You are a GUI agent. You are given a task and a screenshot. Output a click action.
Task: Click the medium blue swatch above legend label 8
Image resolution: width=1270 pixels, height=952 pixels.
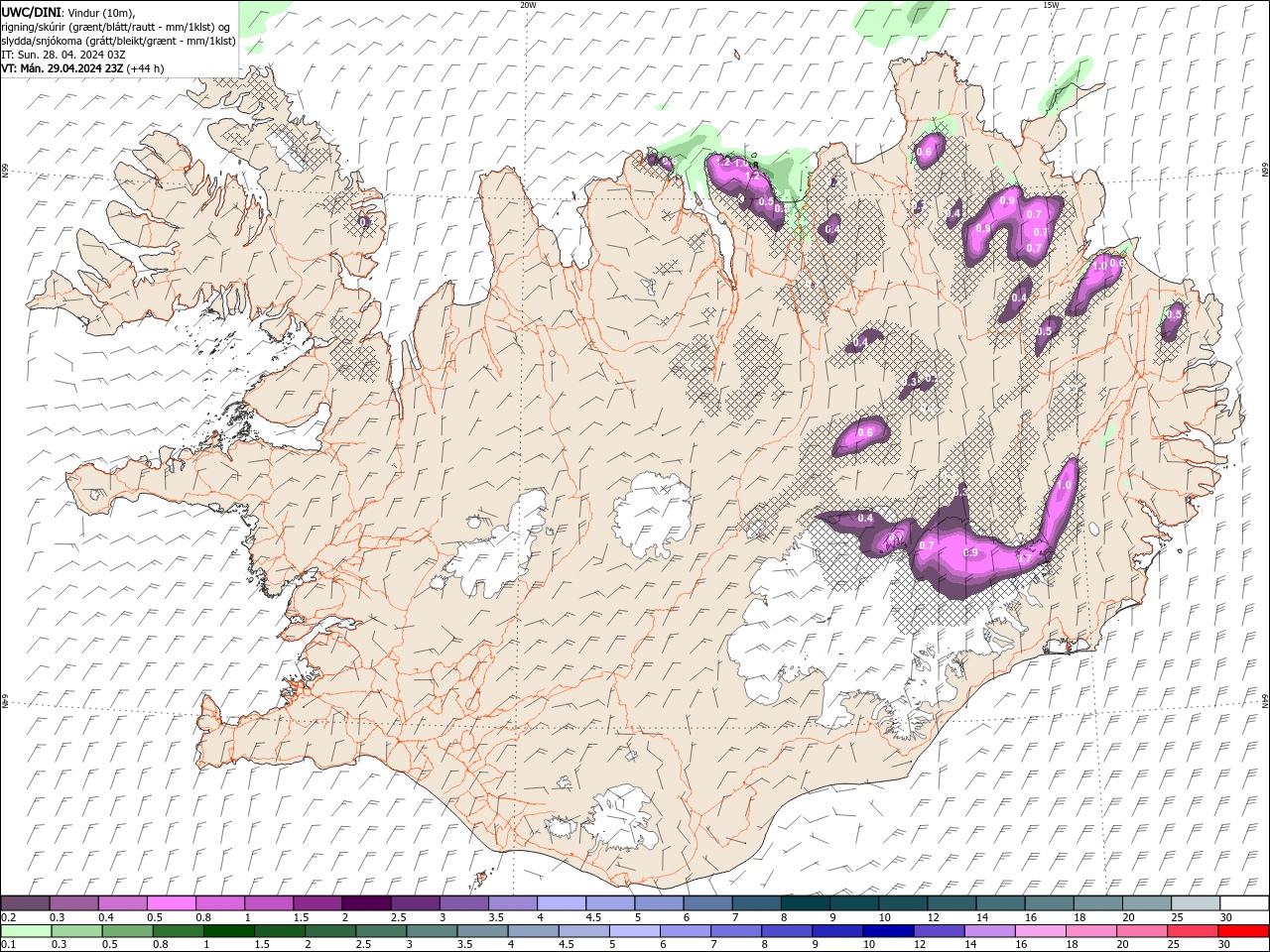tap(787, 931)
